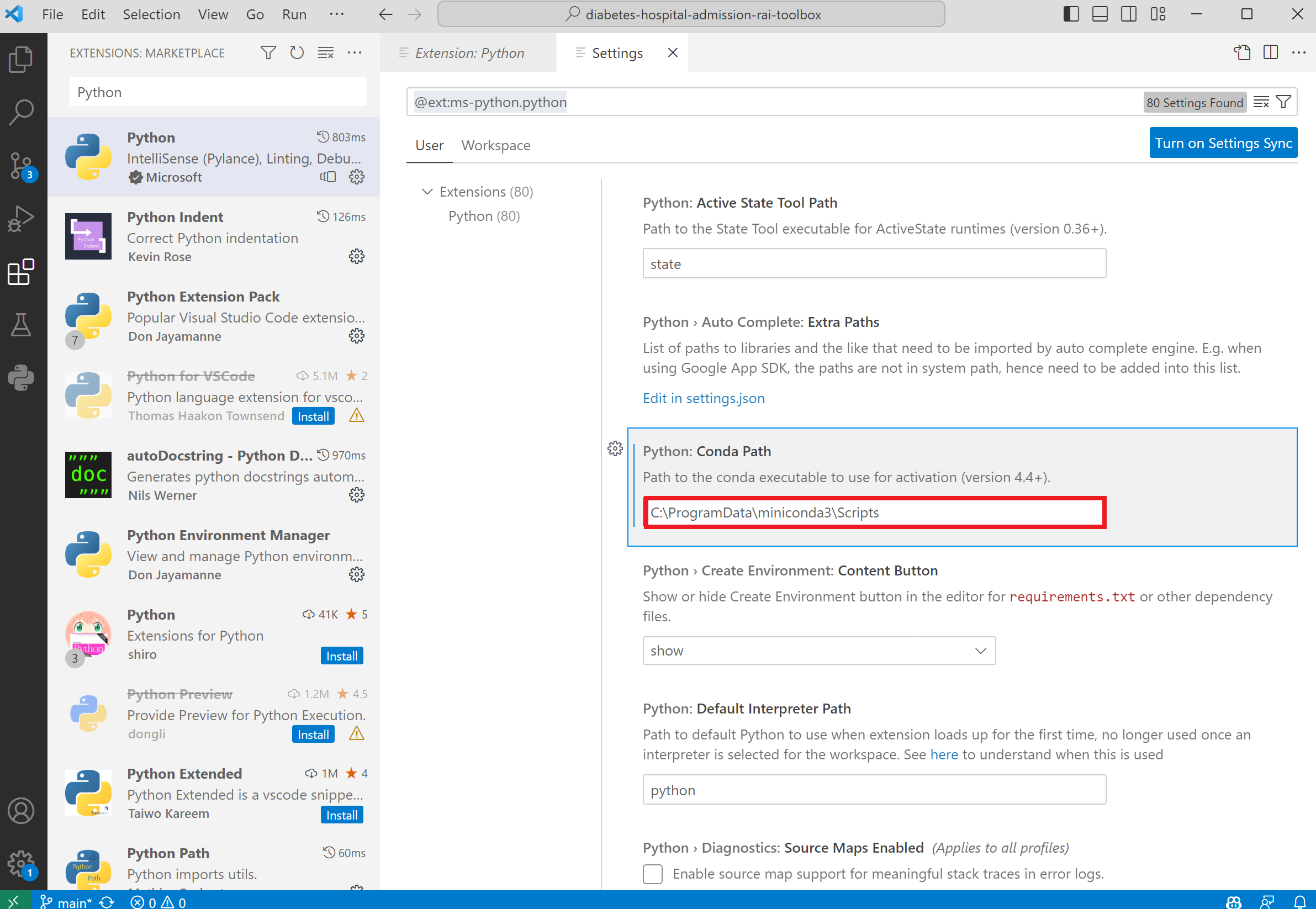
Task: Collapse the Extensions (80) tree group
Action: click(427, 192)
